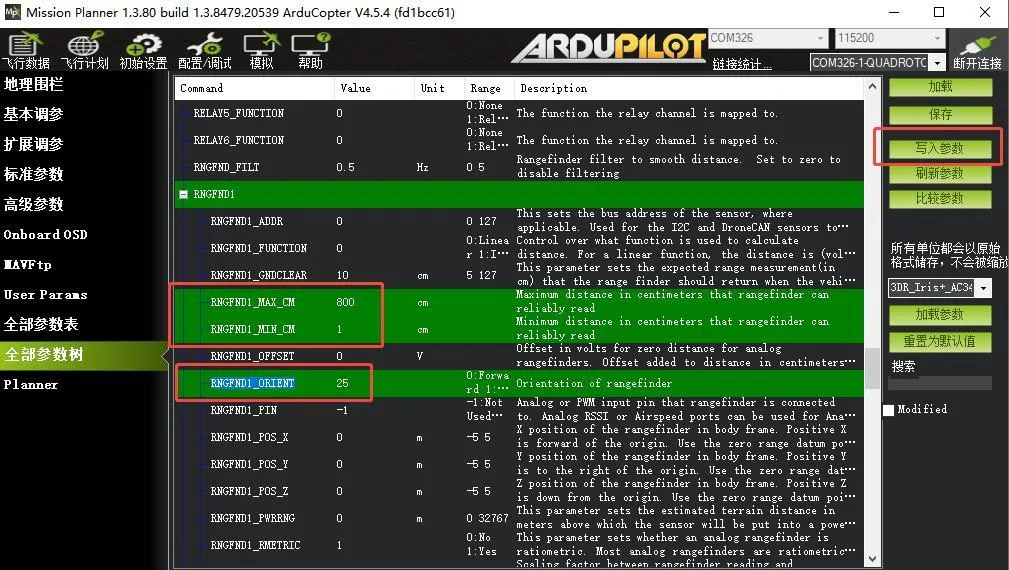Open the 飞行数据 flight data icon
This screenshot has width=1009, height=570.
[26, 50]
